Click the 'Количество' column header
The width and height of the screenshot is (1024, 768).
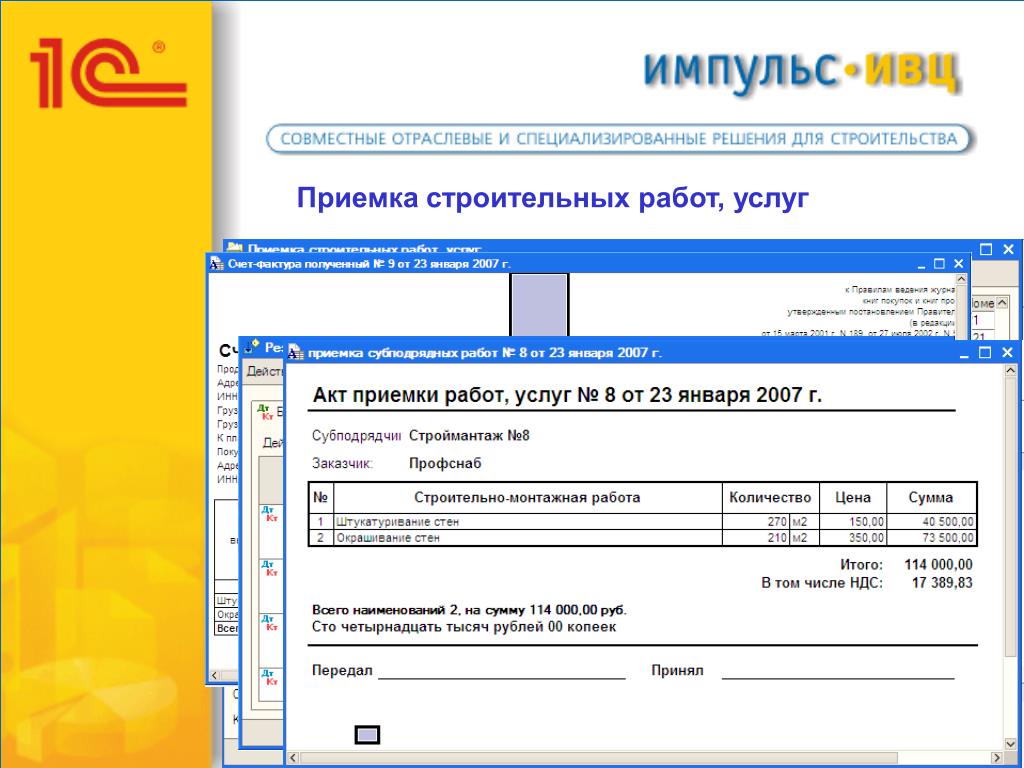pyautogui.click(x=770, y=498)
